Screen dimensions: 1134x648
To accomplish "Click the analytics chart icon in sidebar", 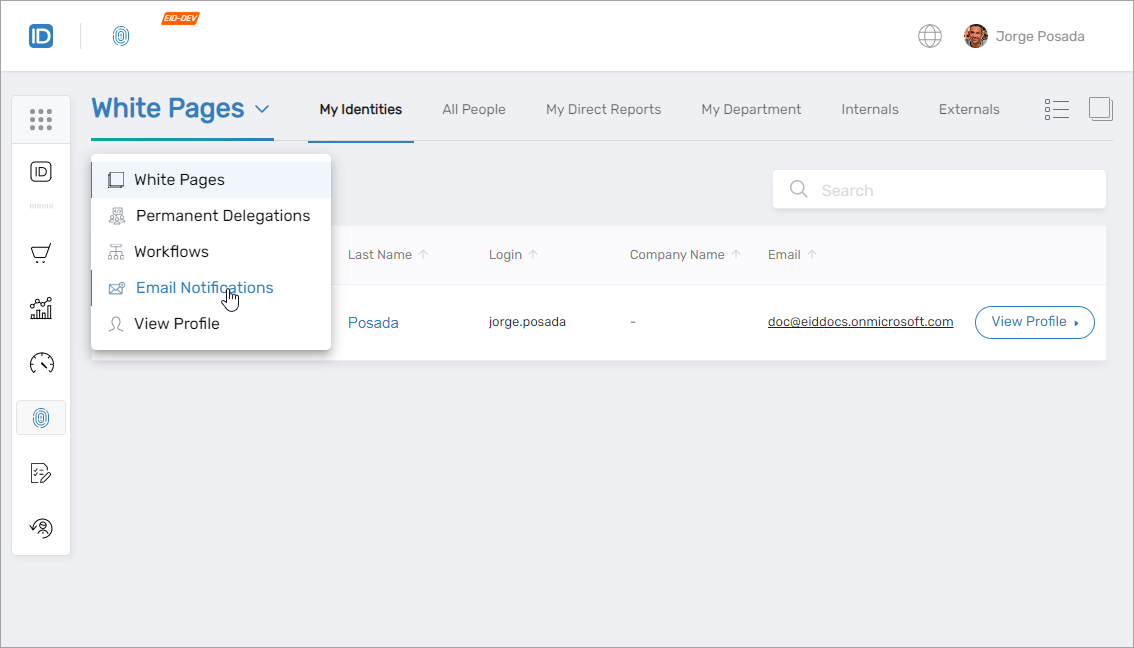I will coord(40,308).
